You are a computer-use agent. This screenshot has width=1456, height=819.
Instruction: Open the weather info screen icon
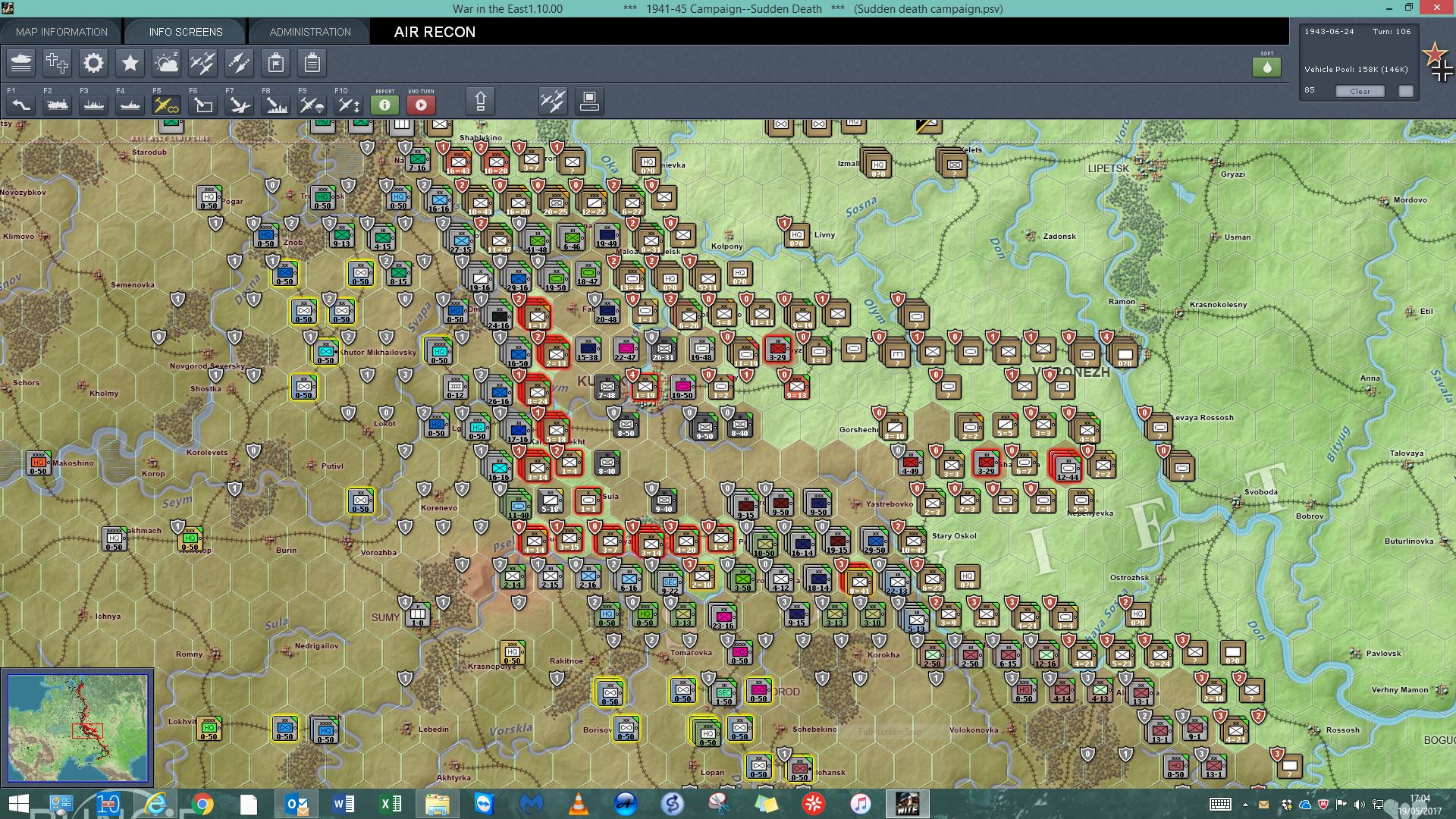click(x=166, y=63)
